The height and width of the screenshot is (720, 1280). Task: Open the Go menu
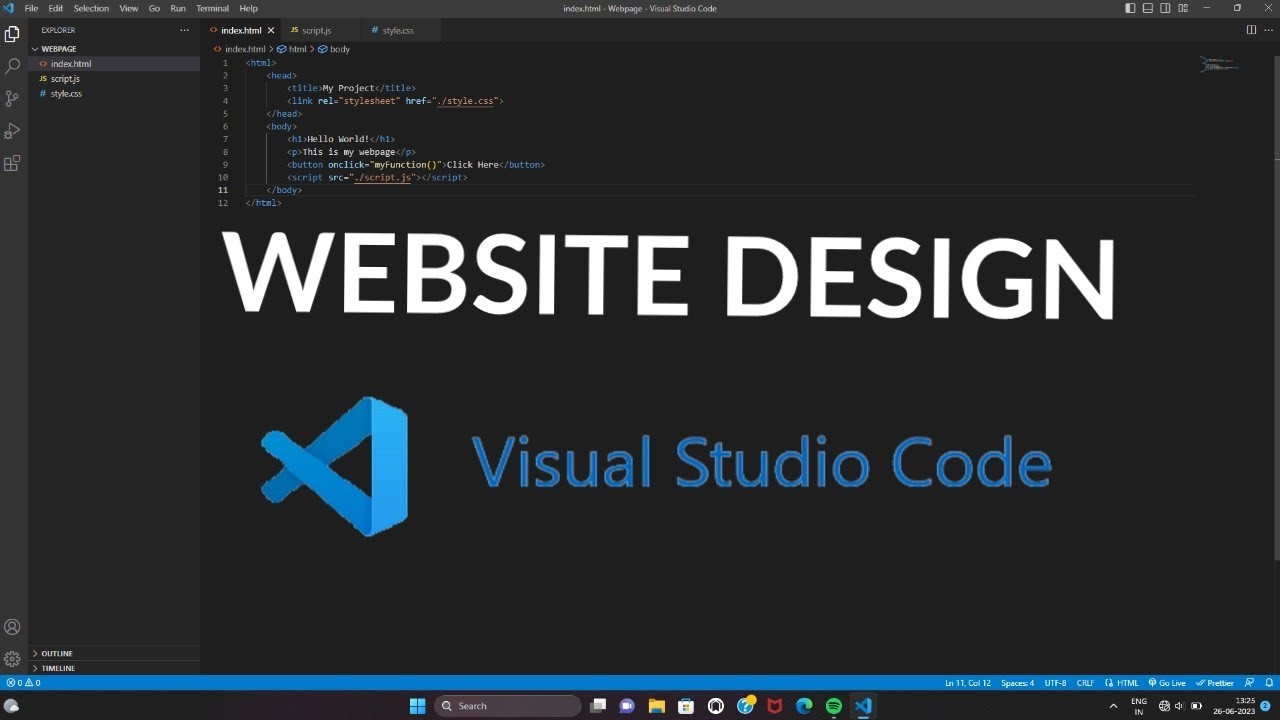154,8
